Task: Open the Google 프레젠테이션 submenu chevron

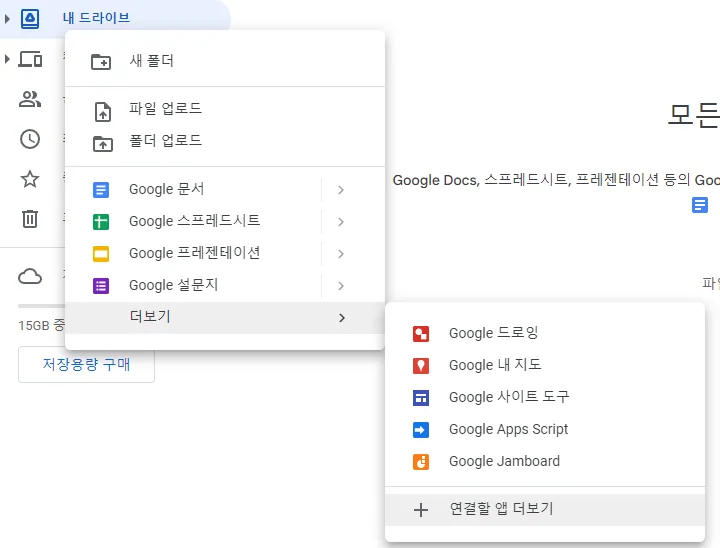Action: coord(341,254)
